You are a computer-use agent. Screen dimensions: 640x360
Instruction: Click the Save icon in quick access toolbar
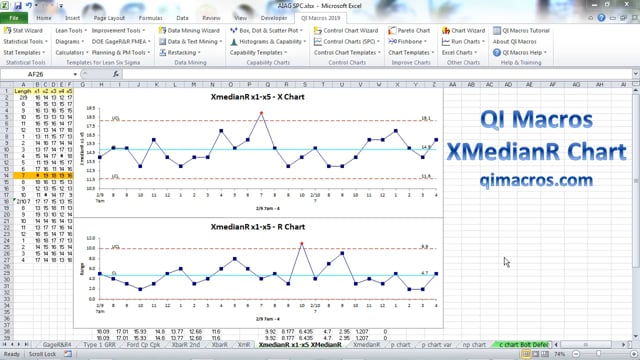tap(18, 6)
